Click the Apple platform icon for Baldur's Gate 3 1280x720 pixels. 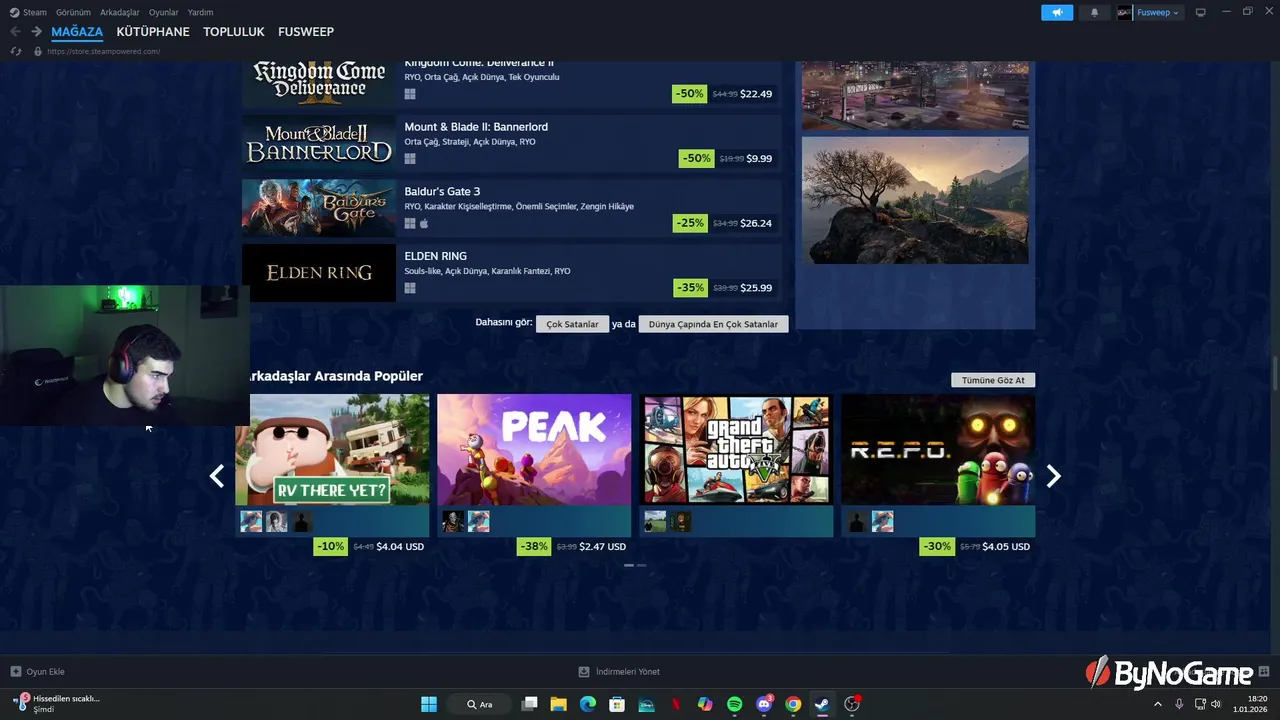click(424, 223)
